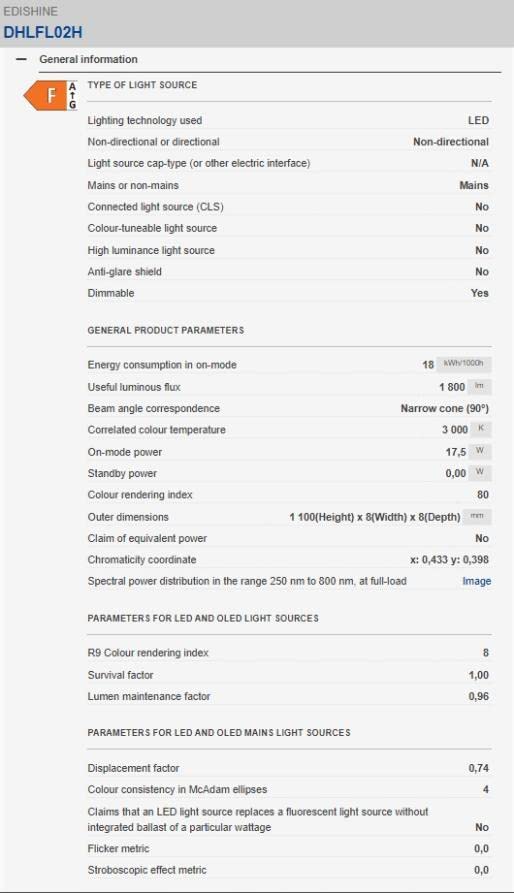
Task: Click the Narrow cone (90°) beam angle value
Action: click(x=445, y=408)
